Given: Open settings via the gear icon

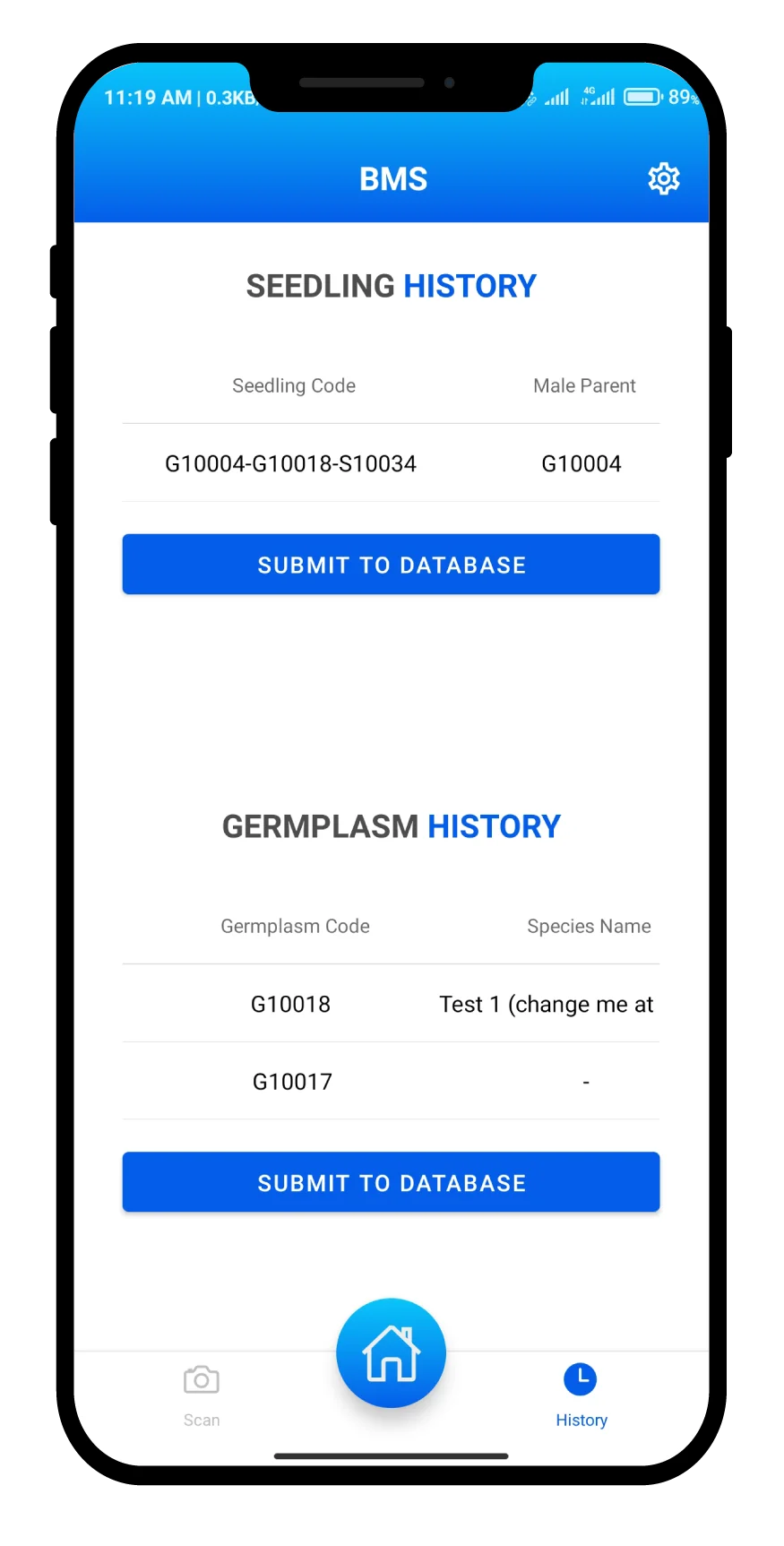Looking at the screenshot, I should point(663,178).
